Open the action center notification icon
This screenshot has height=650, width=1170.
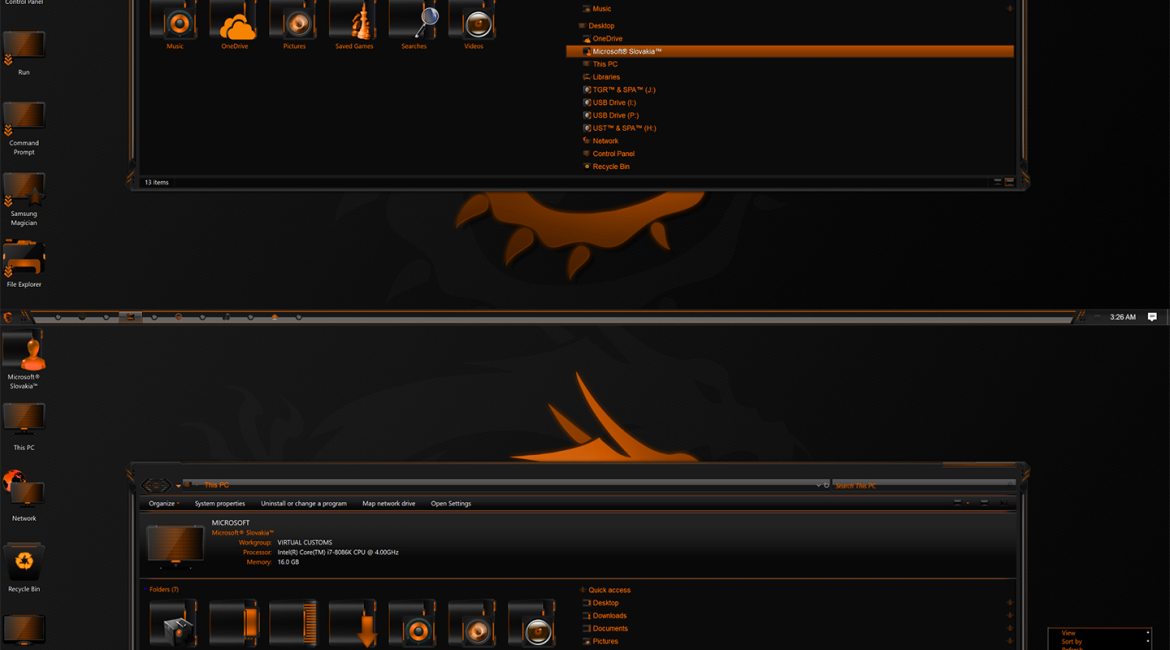click(1152, 317)
